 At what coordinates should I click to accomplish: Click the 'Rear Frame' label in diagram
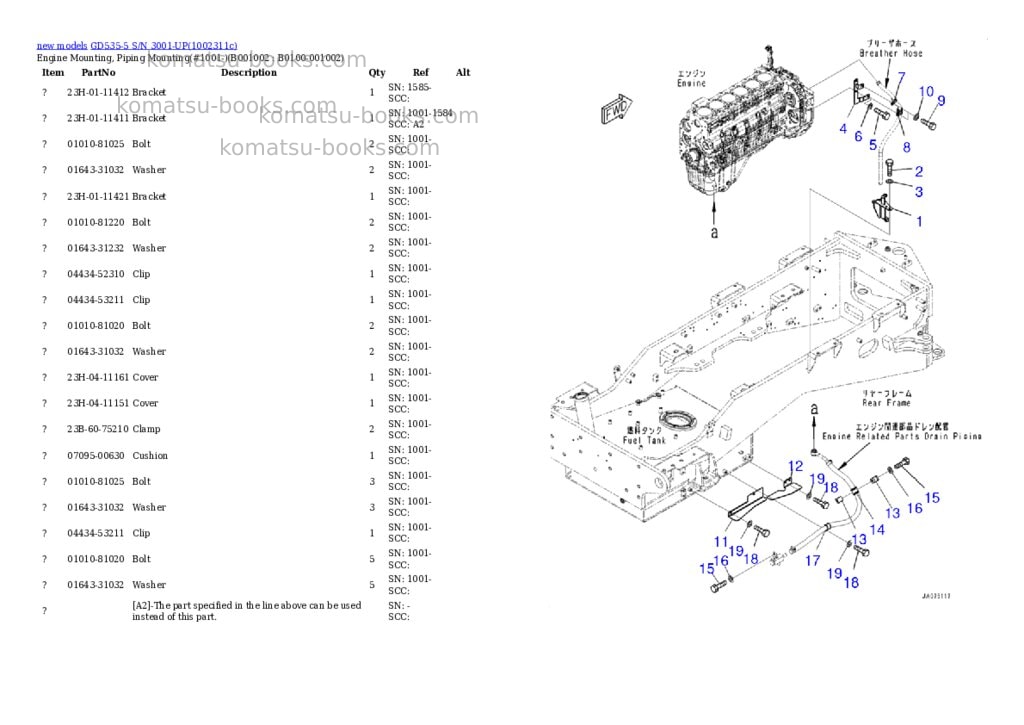click(886, 403)
